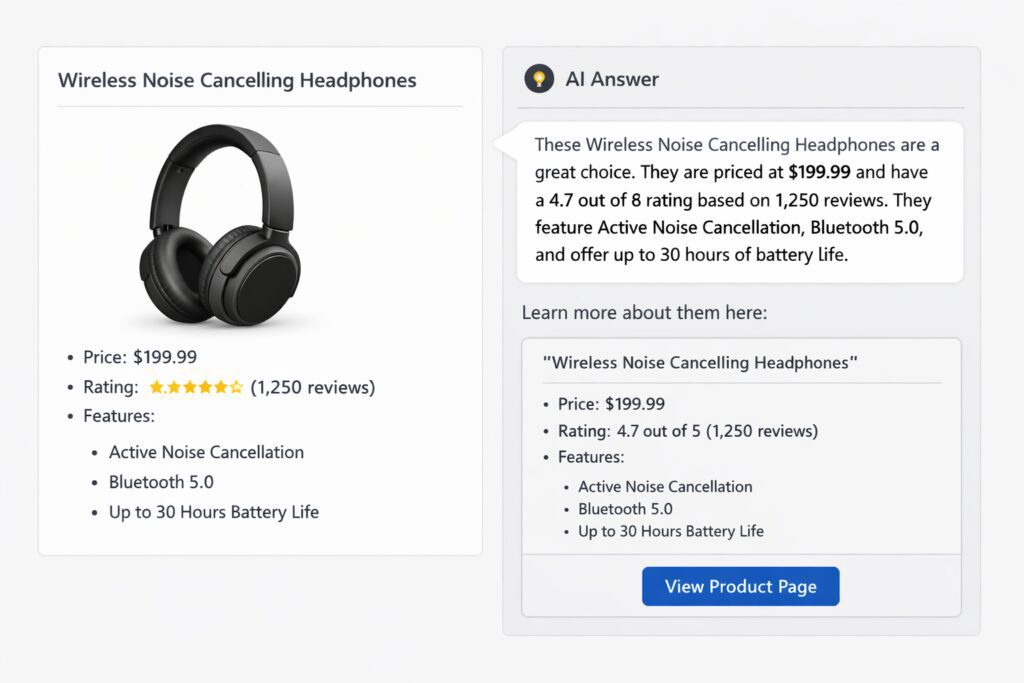Click the bold $199.99 in the AI answer
The height and width of the screenshot is (683, 1024).
click(819, 172)
